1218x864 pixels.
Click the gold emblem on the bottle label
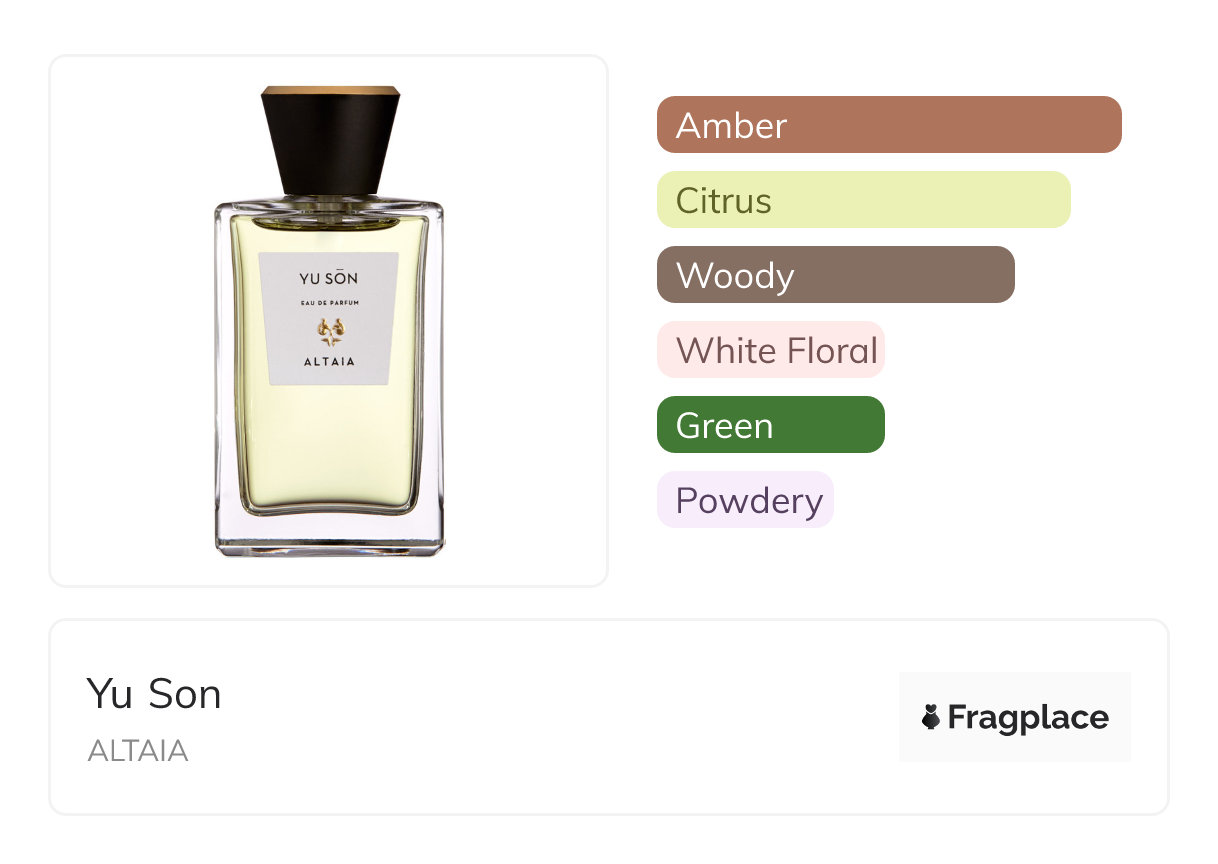click(x=330, y=330)
